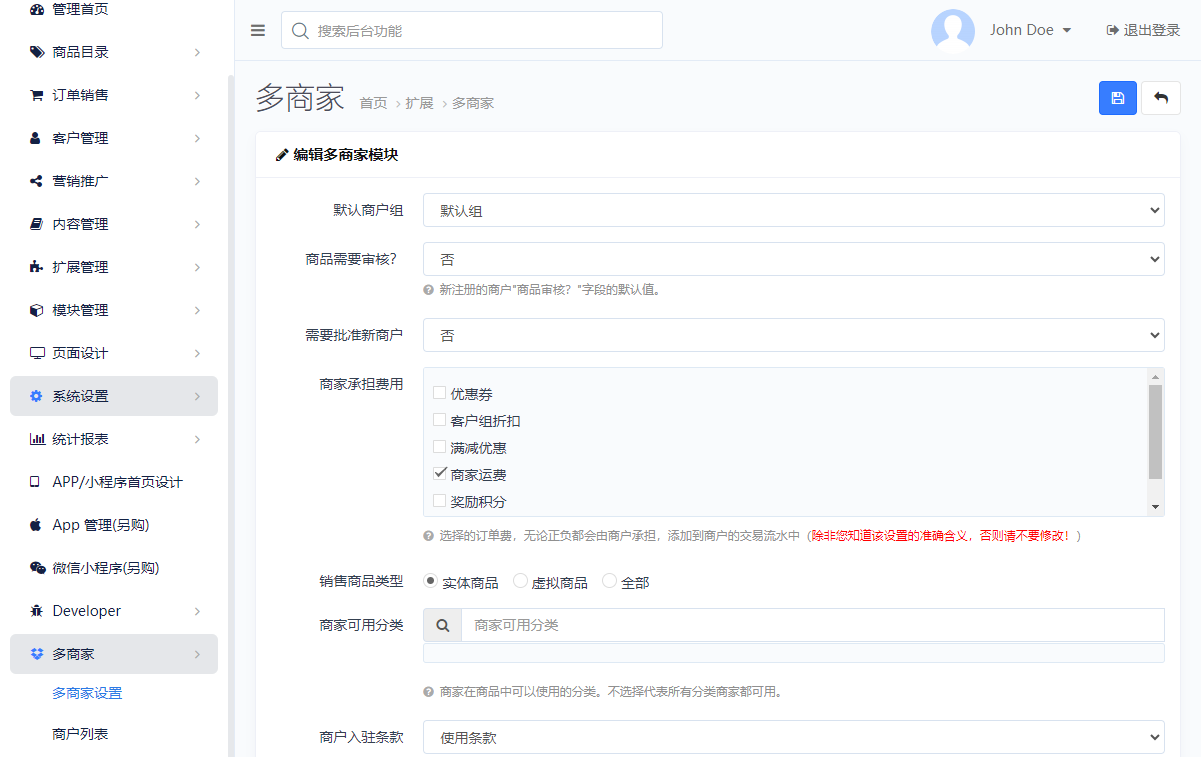1201x757 pixels.
Task: Click help icon below 商品需要审核 dropdown
Action: [428, 290]
